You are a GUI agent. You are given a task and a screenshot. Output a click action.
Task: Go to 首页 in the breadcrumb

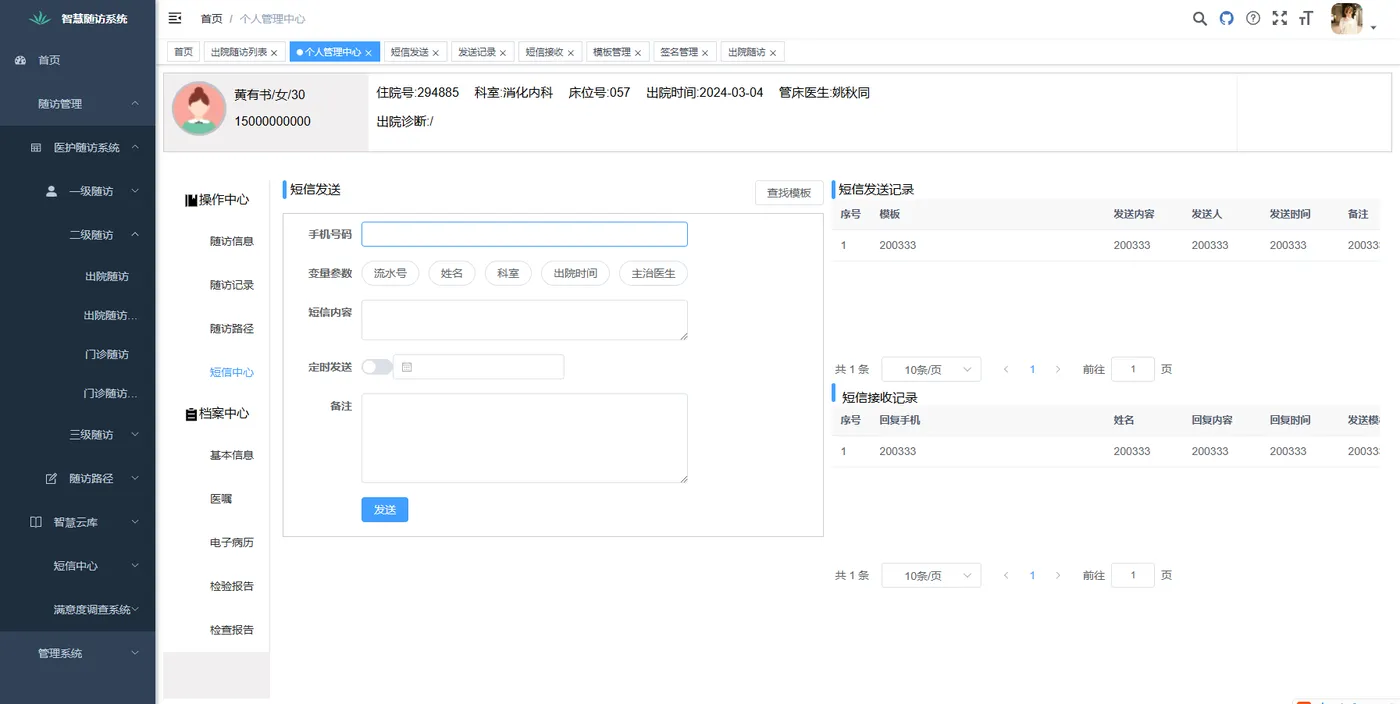pos(211,18)
